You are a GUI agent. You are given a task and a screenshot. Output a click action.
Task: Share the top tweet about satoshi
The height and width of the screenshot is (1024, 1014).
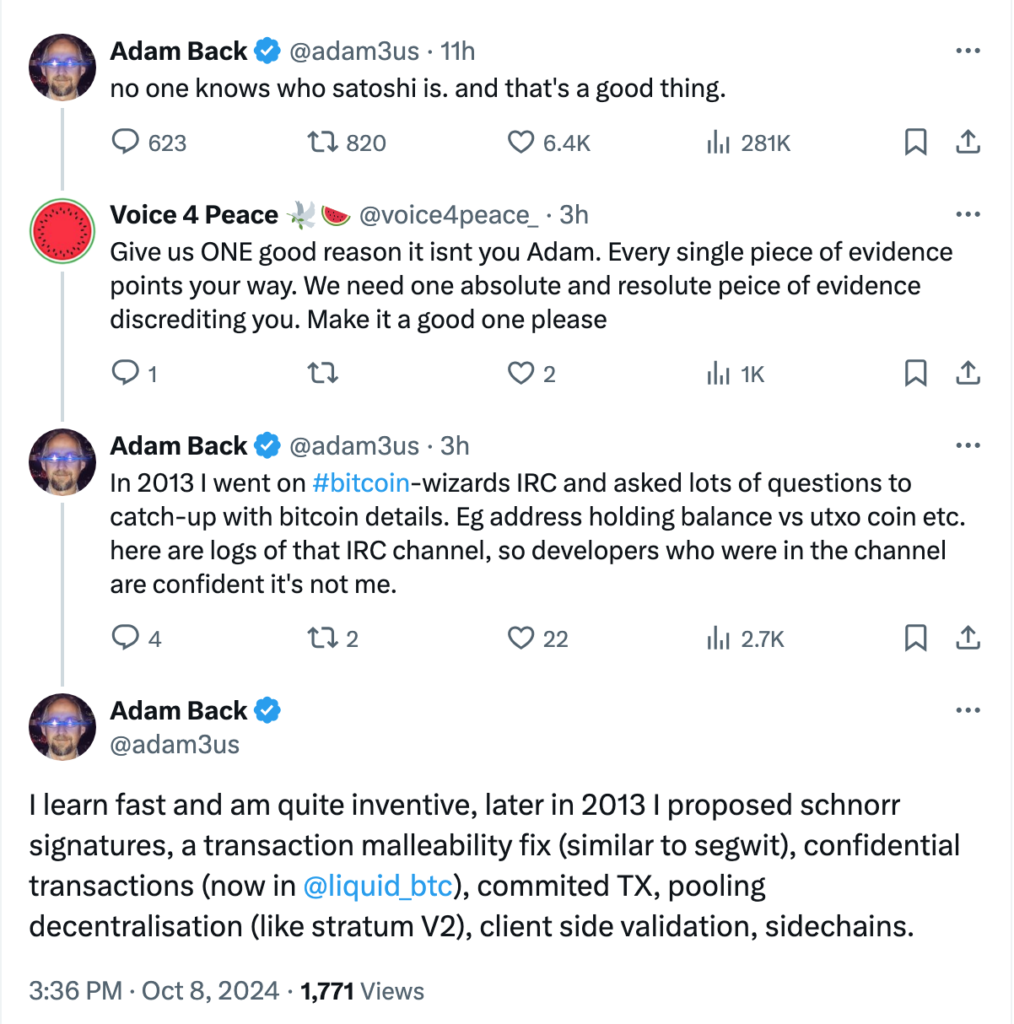point(967,143)
